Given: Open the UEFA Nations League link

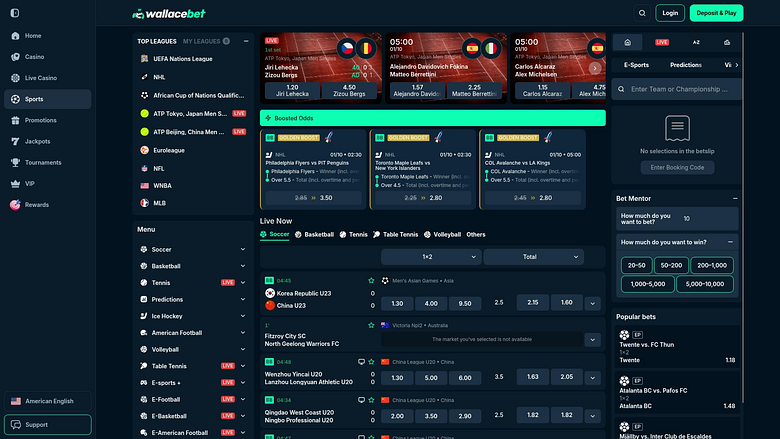Looking at the screenshot, I should pos(183,59).
